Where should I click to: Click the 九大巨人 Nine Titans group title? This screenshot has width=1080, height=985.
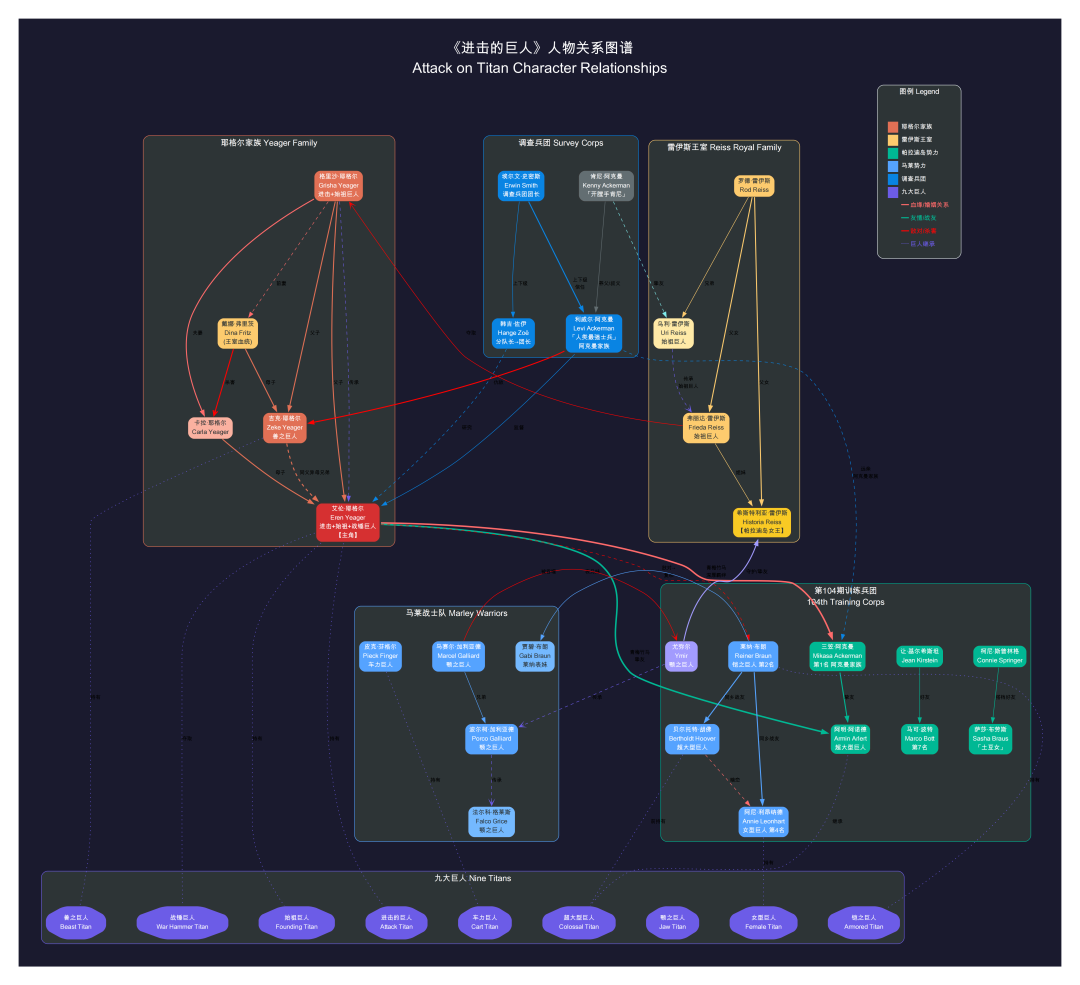pos(472,878)
